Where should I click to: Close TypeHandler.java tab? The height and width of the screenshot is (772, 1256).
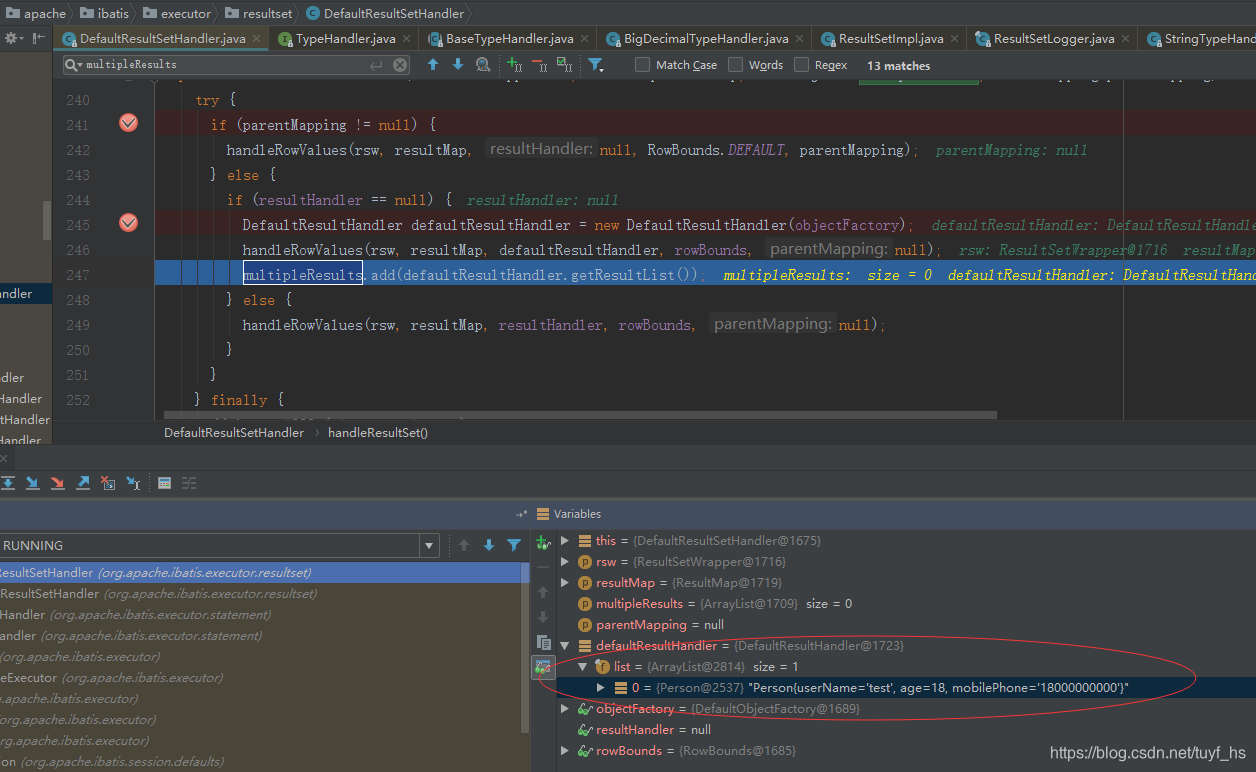tap(407, 39)
